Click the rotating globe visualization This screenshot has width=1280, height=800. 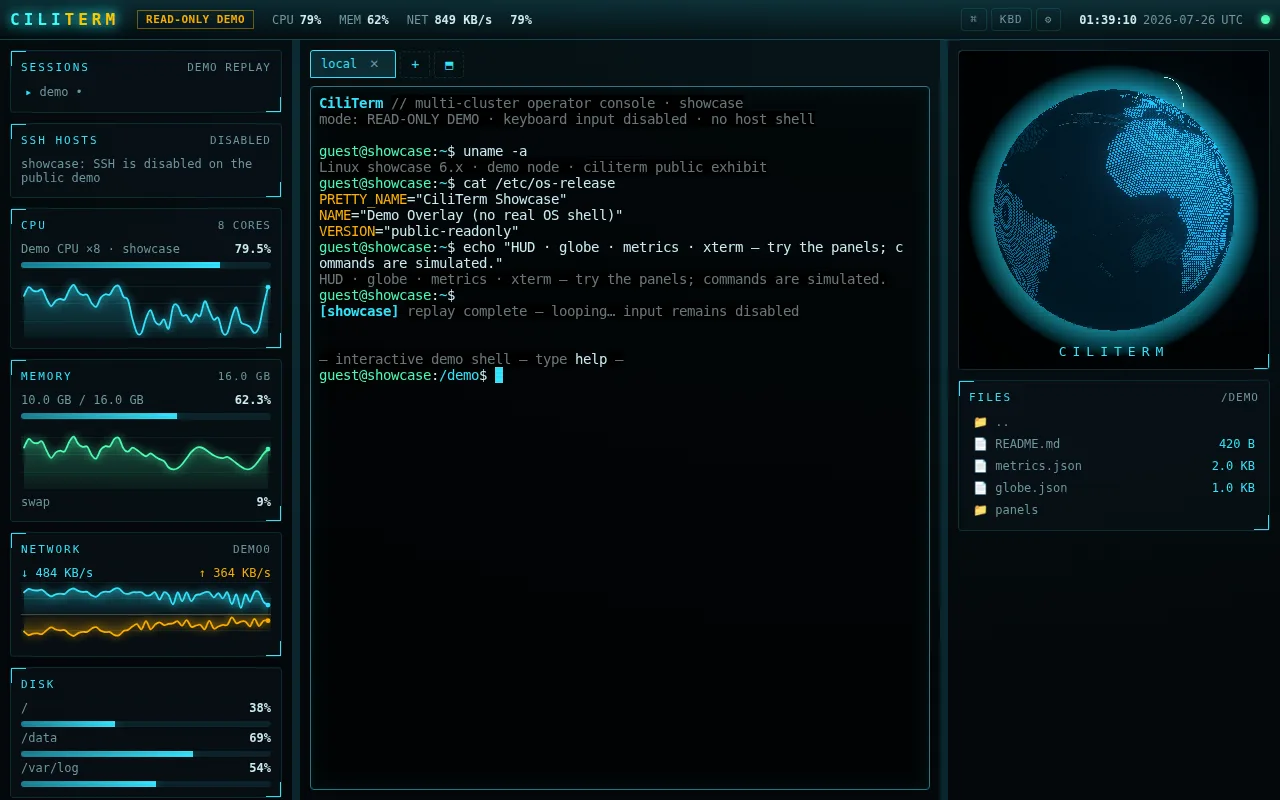pos(1113,210)
